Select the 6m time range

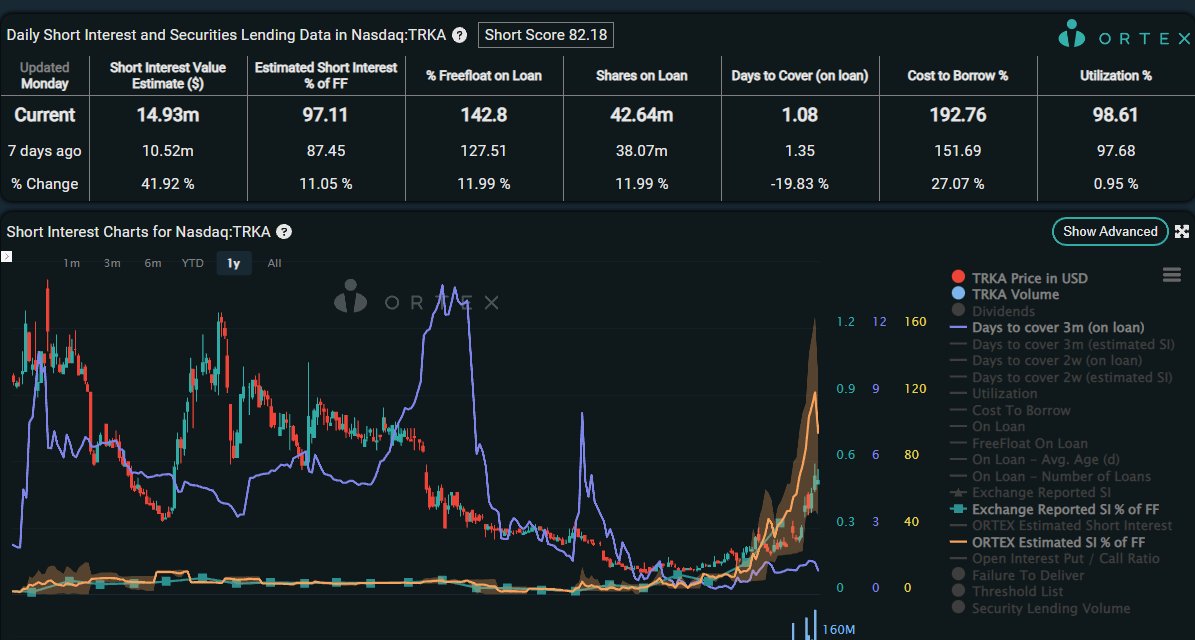coord(152,263)
